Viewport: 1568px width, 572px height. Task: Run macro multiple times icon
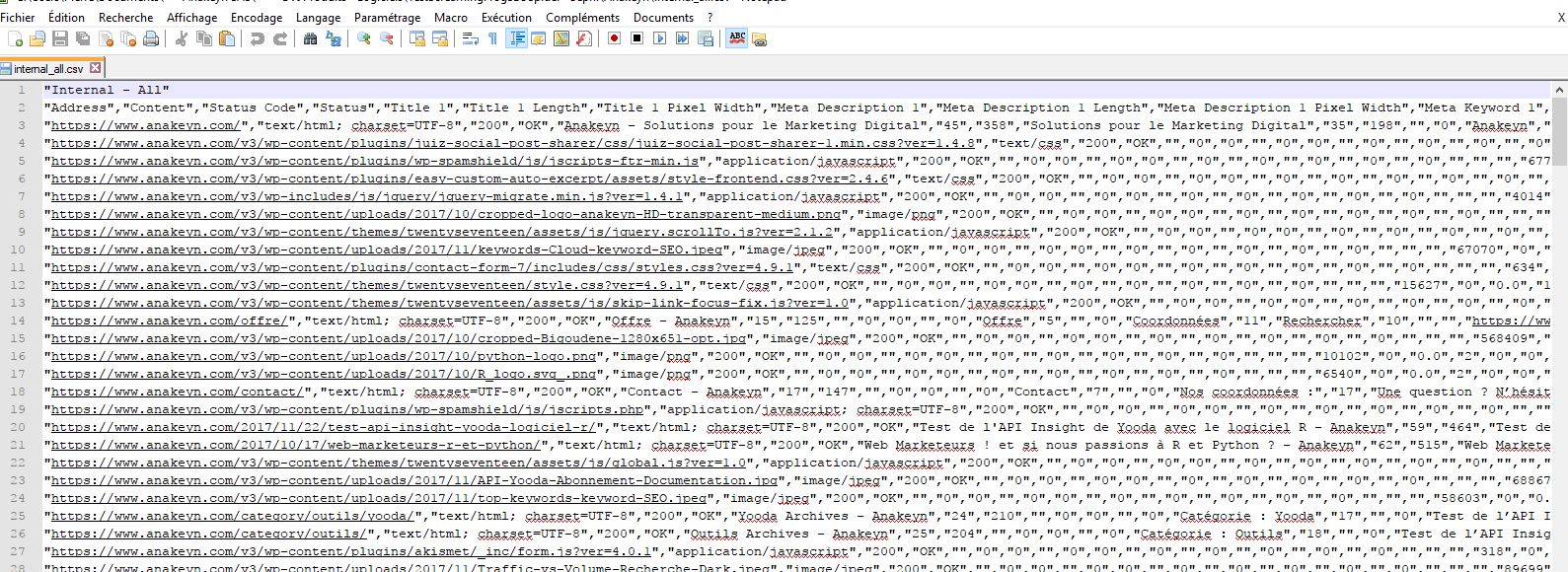coord(682,38)
